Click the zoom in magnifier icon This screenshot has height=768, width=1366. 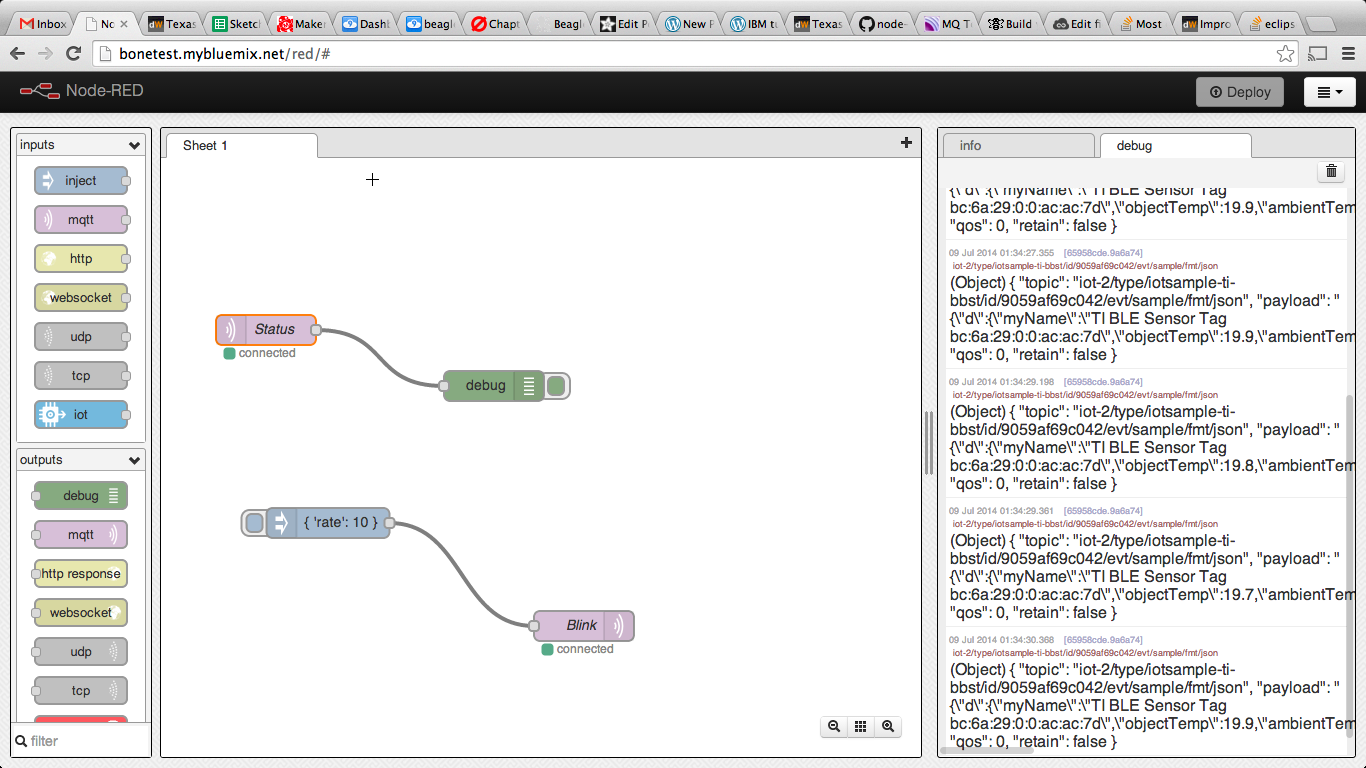(x=887, y=727)
